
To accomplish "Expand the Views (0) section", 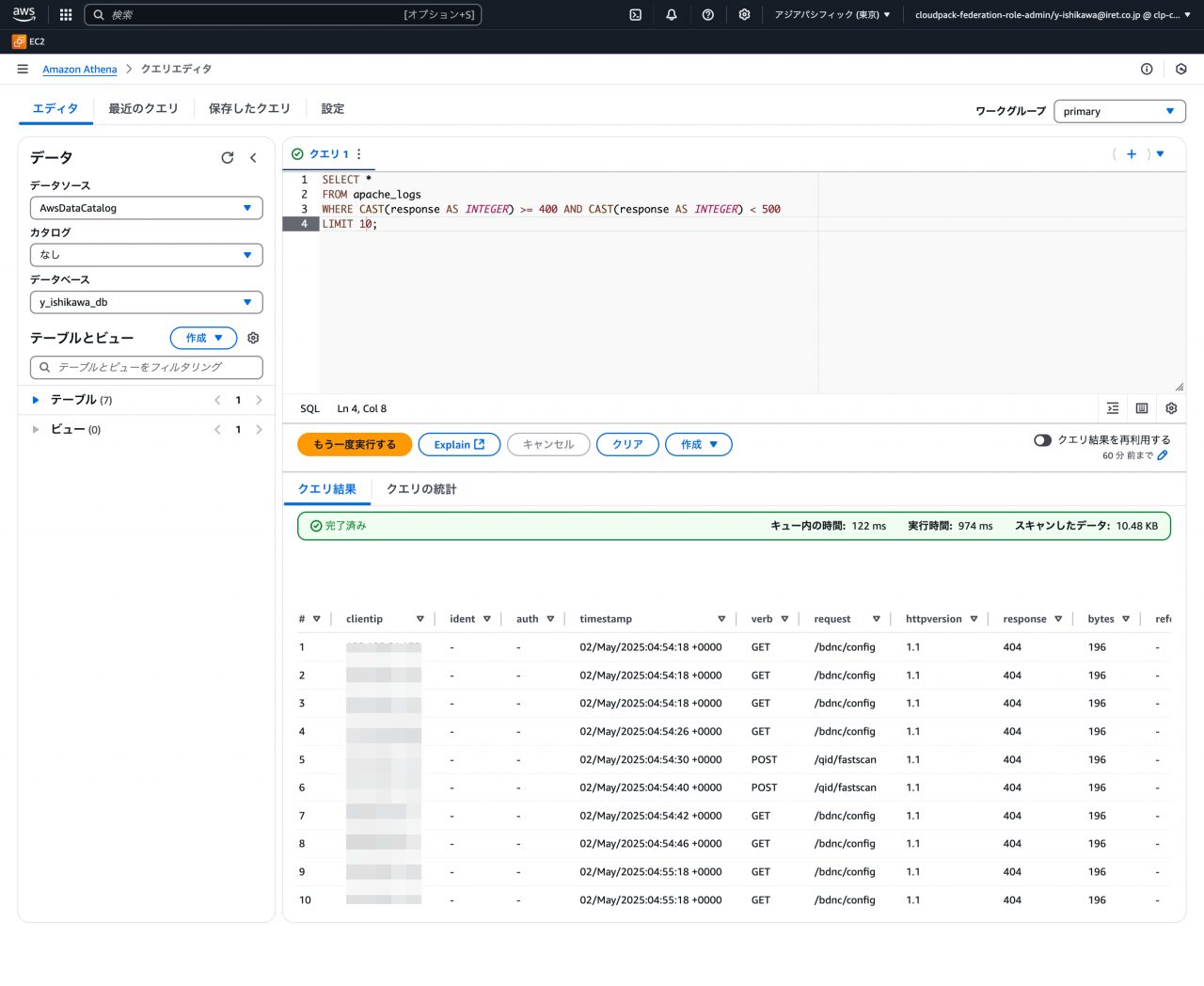I will (36, 429).
